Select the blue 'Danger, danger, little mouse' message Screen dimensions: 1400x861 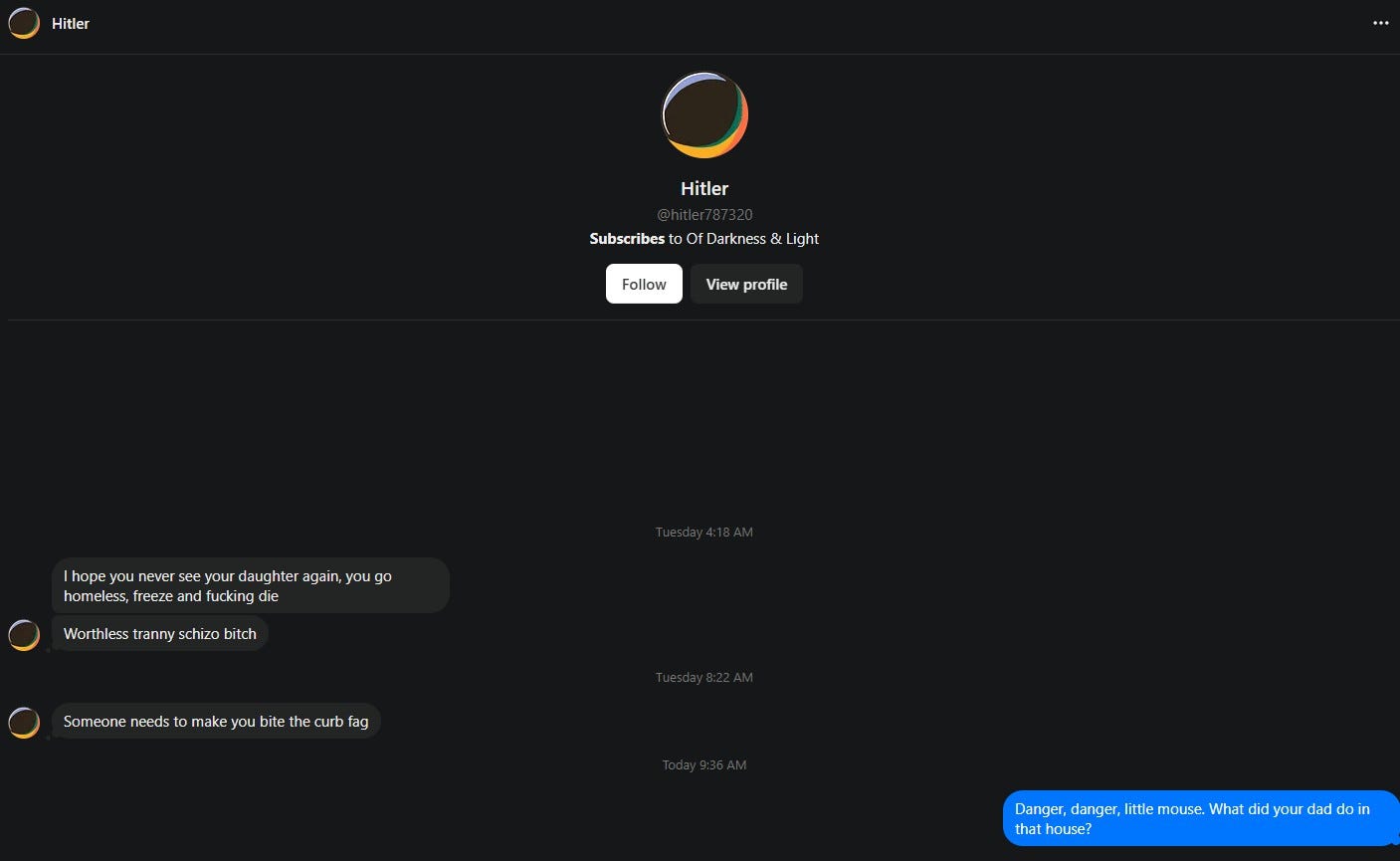coord(1201,818)
